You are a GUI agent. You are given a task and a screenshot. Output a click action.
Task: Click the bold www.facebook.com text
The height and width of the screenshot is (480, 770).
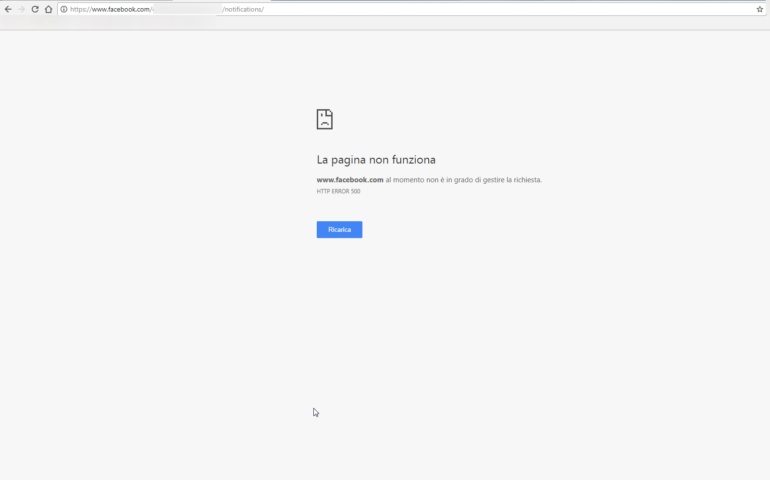(350, 180)
